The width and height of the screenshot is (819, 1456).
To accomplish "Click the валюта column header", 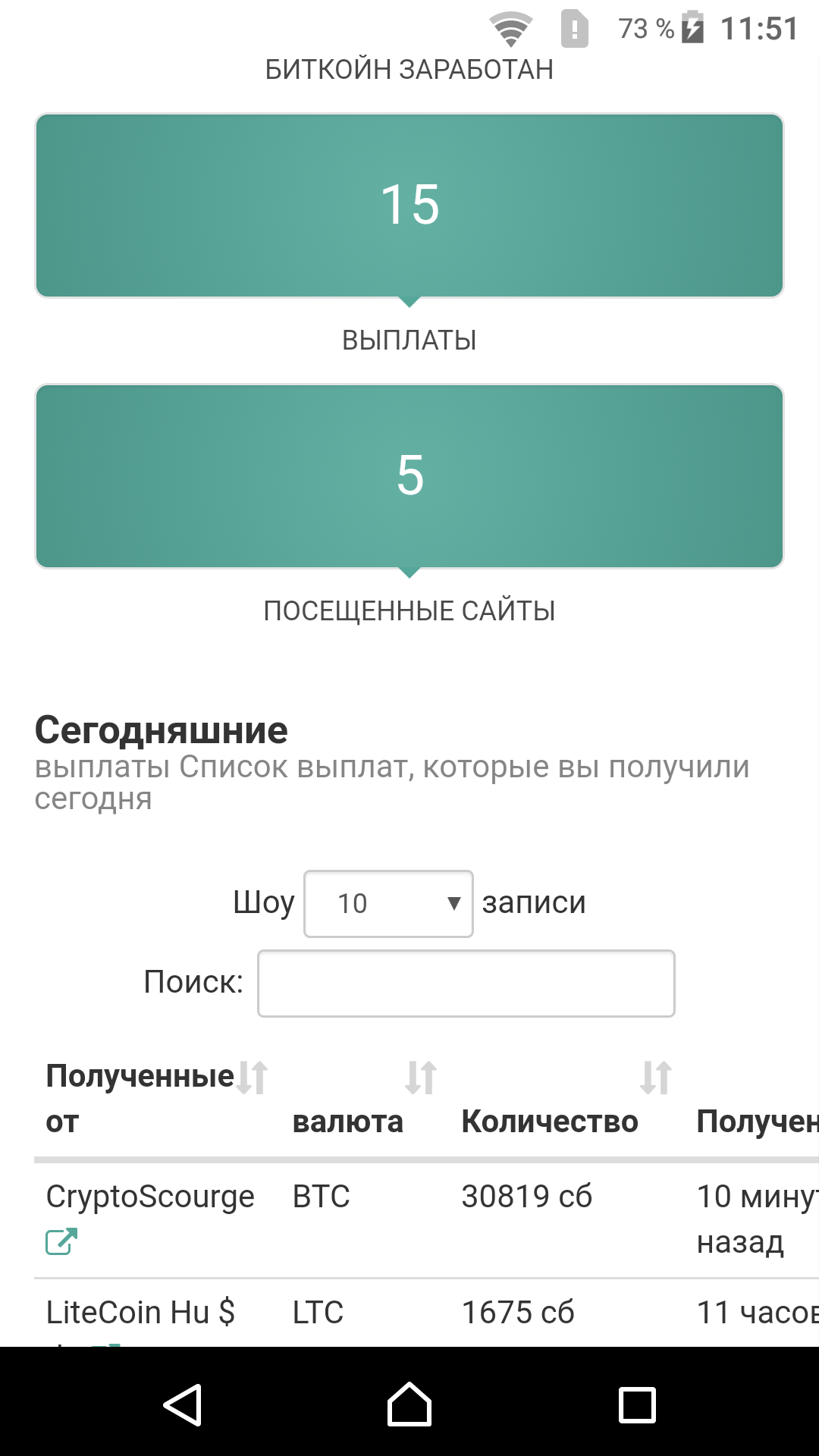I will tap(348, 1122).
